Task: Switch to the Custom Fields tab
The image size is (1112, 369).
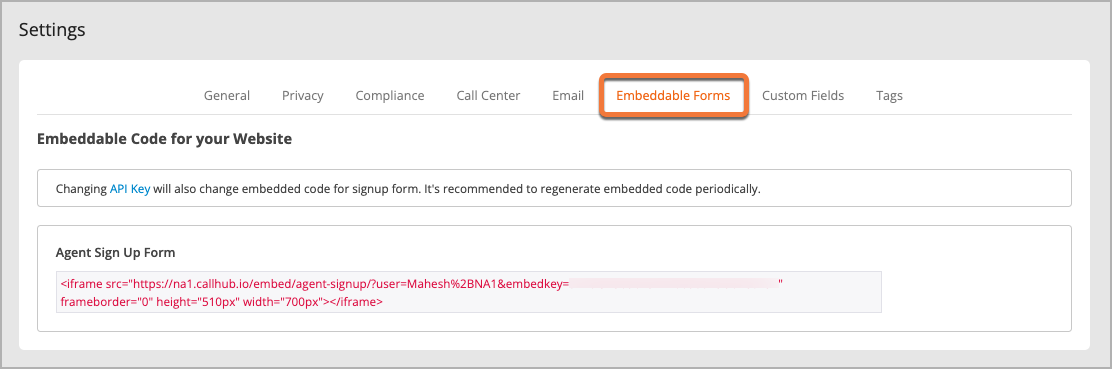Action: pyautogui.click(x=803, y=95)
